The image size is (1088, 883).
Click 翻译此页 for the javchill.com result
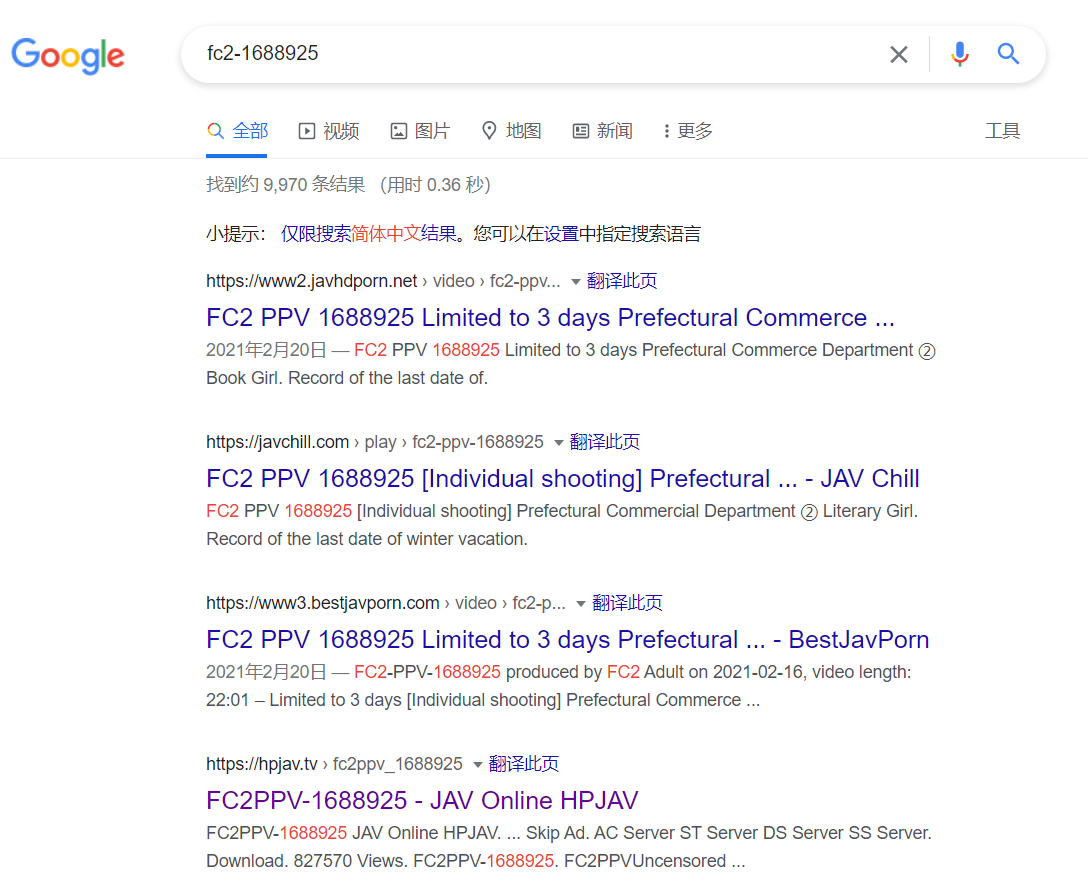[x=604, y=442]
